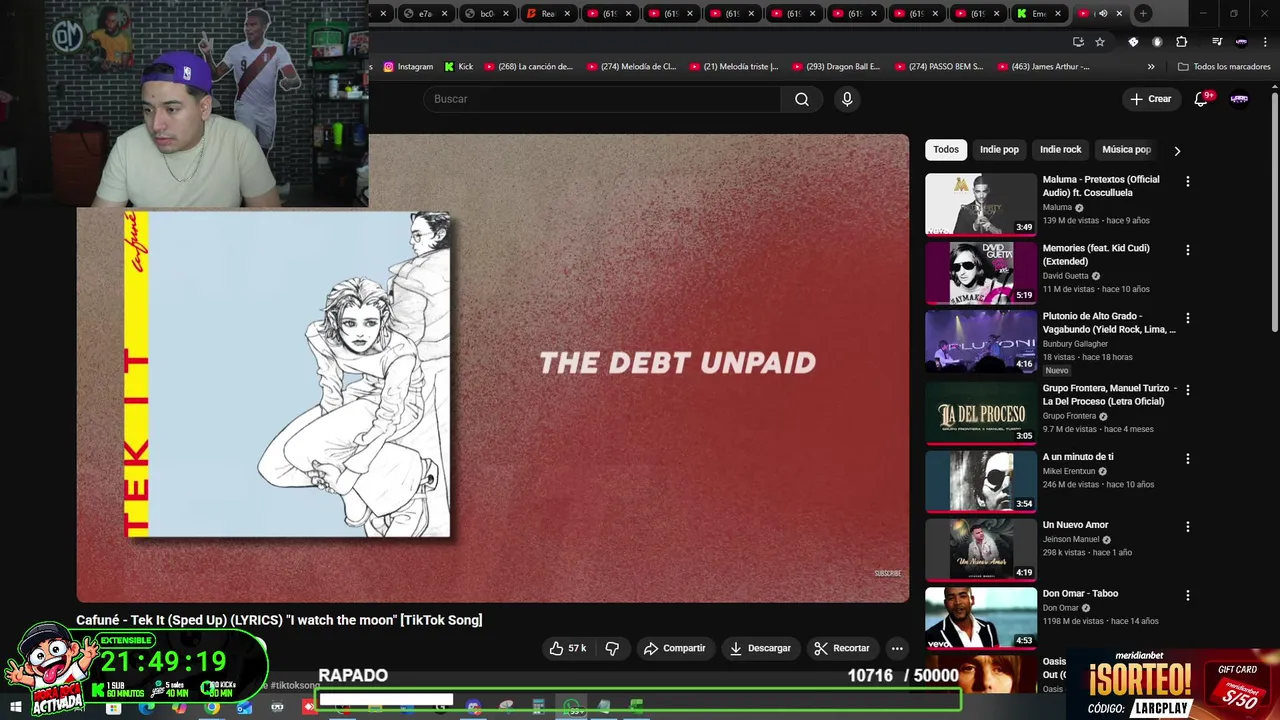Image resolution: width=1280 pixels, height=720 pixels.
Task: Open the David Guetta Memories thumbnail
Action: click(981, 273)
